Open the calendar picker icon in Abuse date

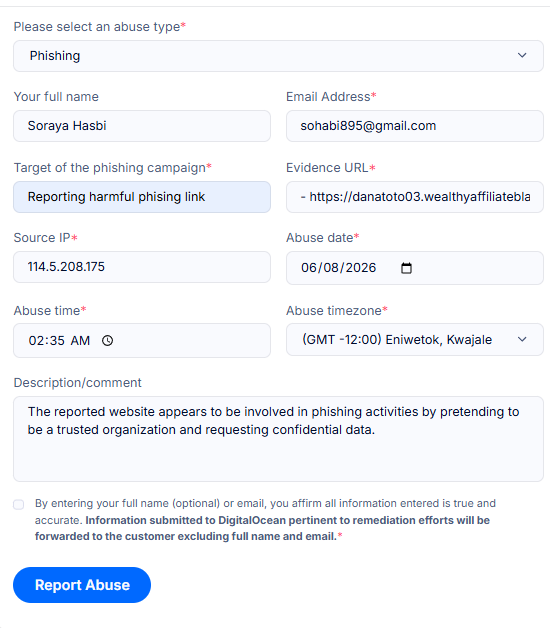406,268
